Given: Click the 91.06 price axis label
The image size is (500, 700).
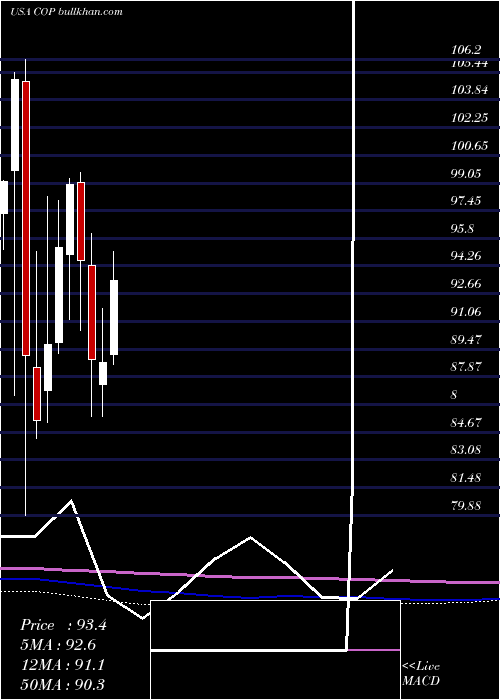Looking at the screenshot, I should coord(466,311).
